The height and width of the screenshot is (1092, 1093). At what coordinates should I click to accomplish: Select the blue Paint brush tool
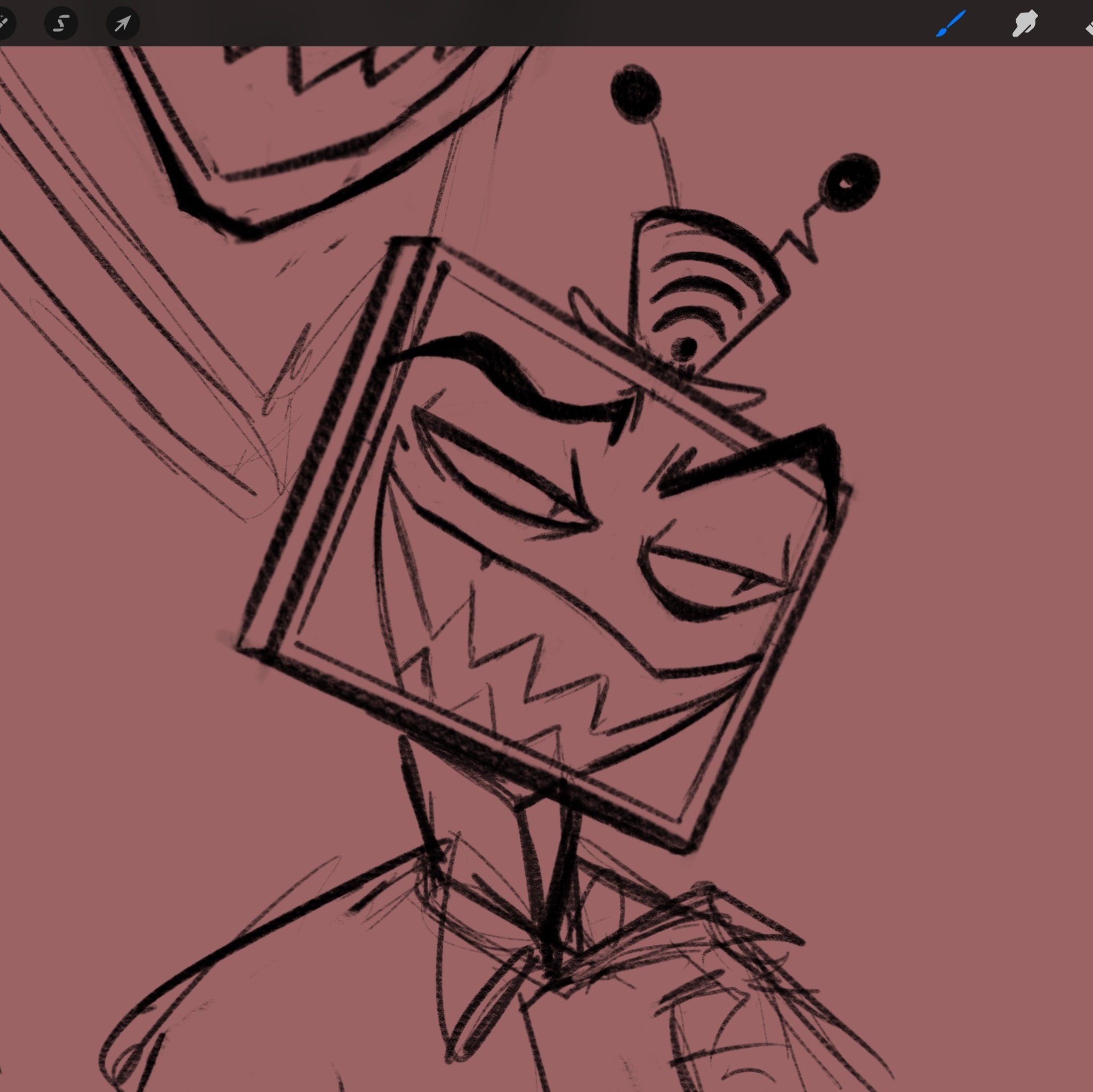click(951, 23)
